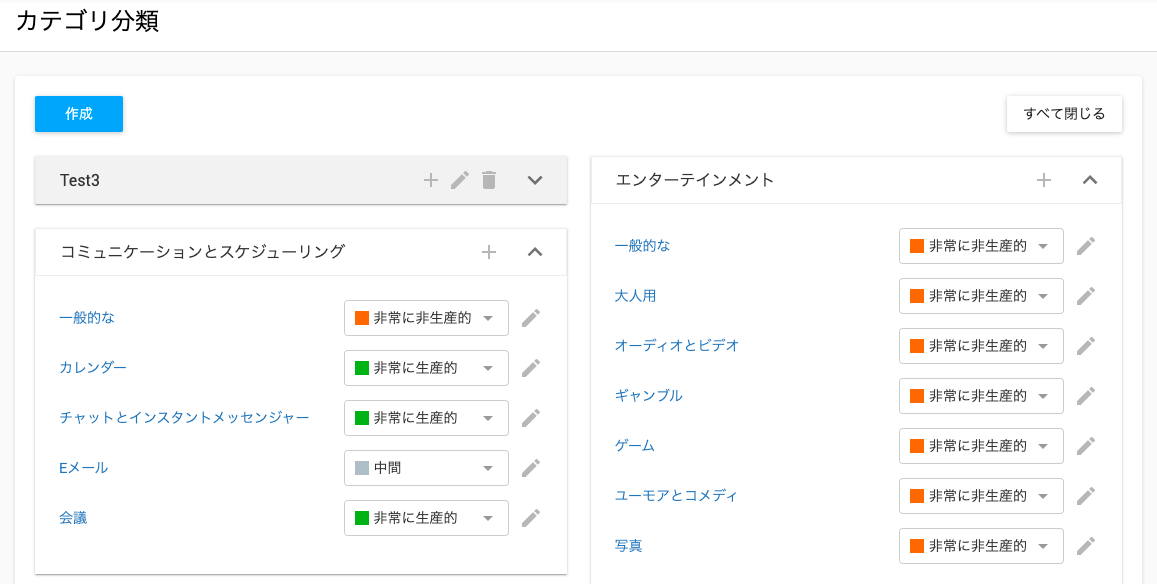The width and height of the screenshot is (1157, 584).
Task: Delete Test3 using the trash icon
Action: [488, 180]
